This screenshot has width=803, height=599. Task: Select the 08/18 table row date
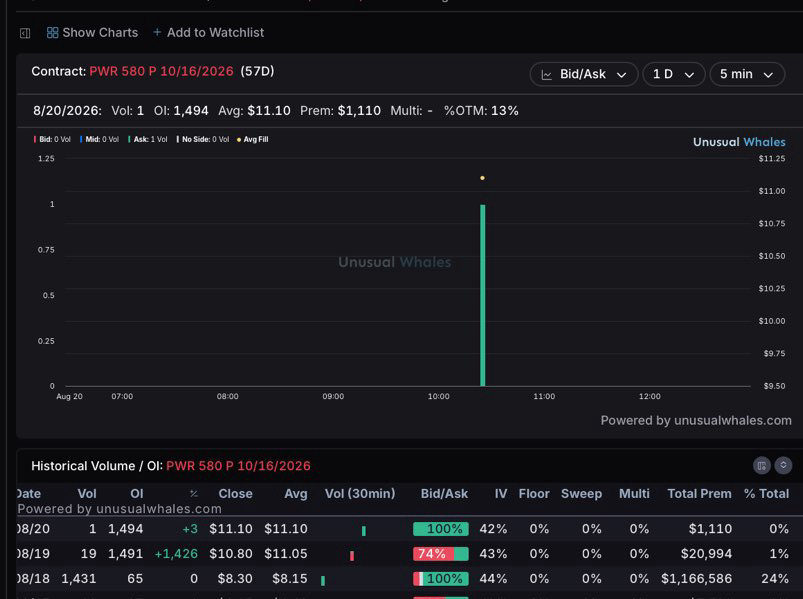pyautogui.click(x=33, y=579)
